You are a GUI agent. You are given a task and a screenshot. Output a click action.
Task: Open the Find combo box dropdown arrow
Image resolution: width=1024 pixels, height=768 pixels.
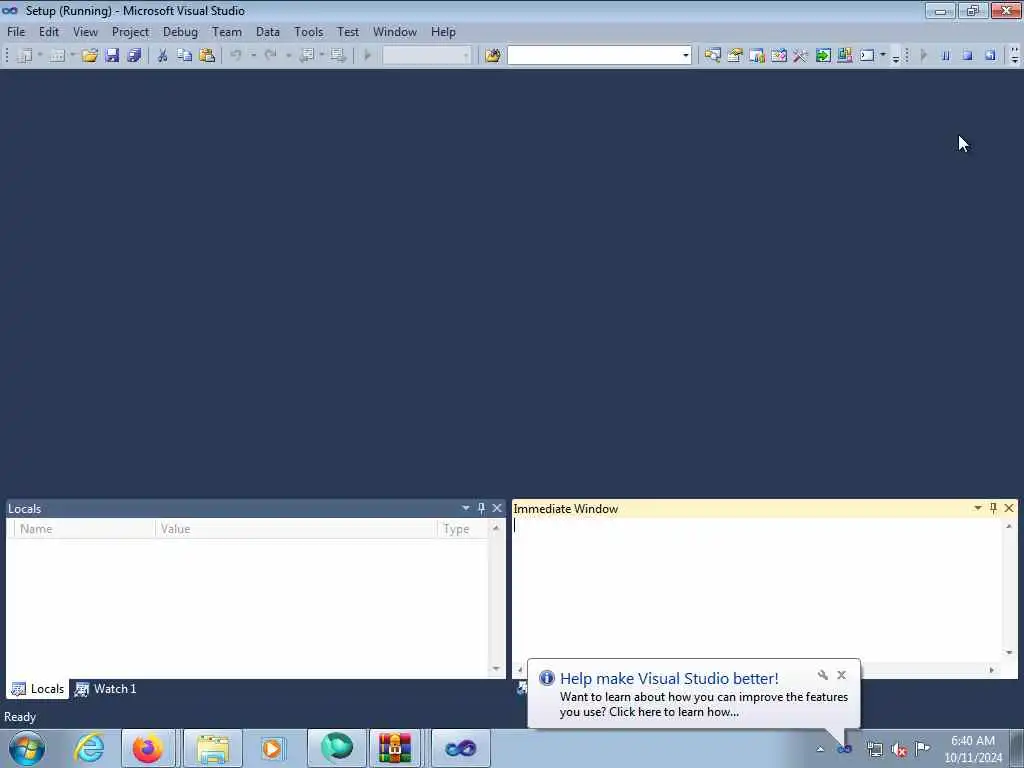[685, 56]
